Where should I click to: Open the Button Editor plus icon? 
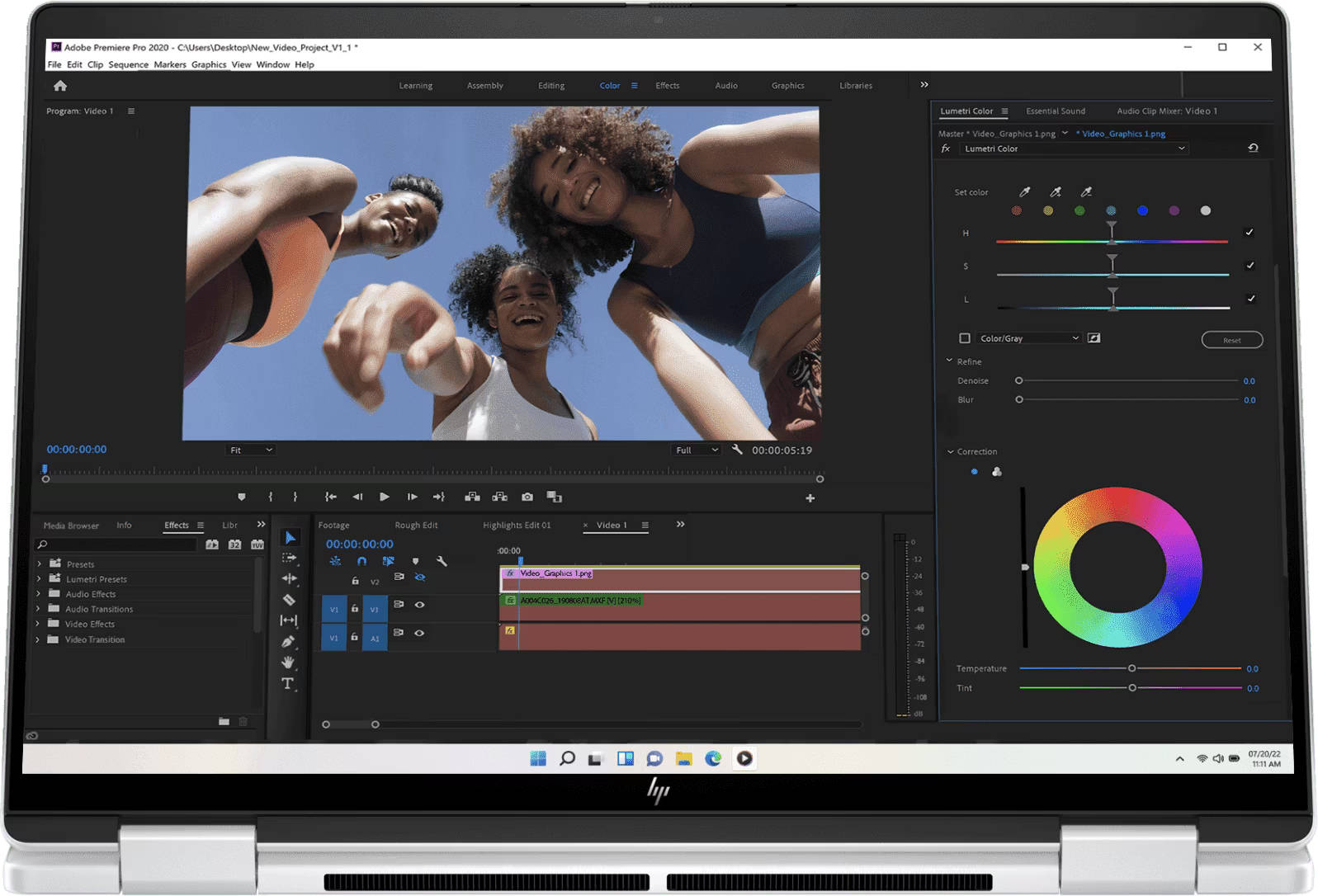810,498
